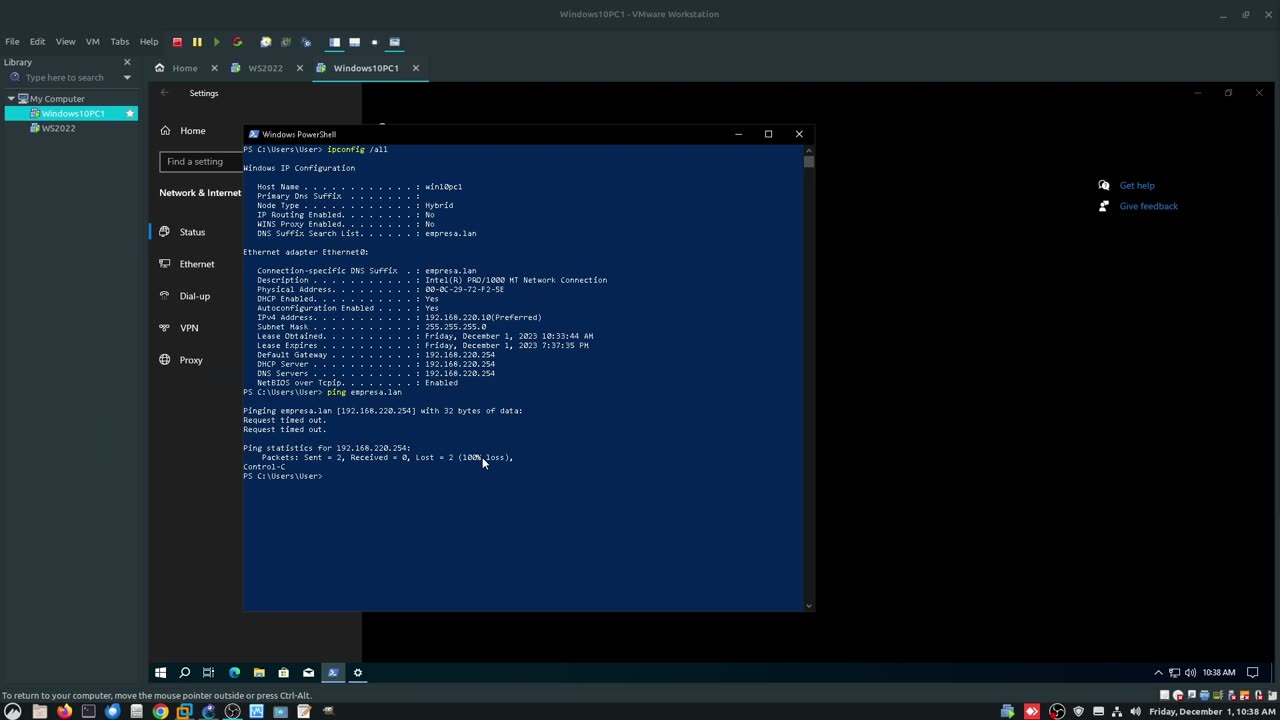Click the Get help link
This screenshot has width=1280, height=720.
pos(1137,185)
